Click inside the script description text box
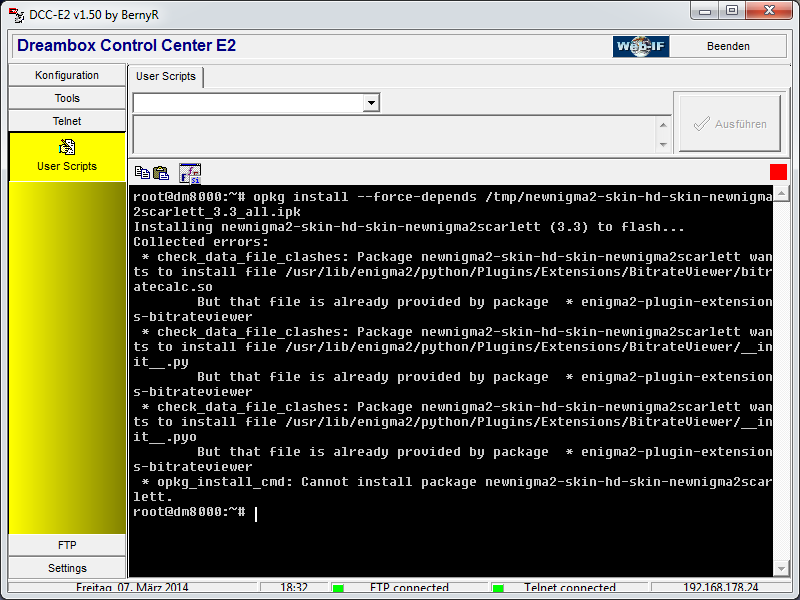 [x=395, y=135]
